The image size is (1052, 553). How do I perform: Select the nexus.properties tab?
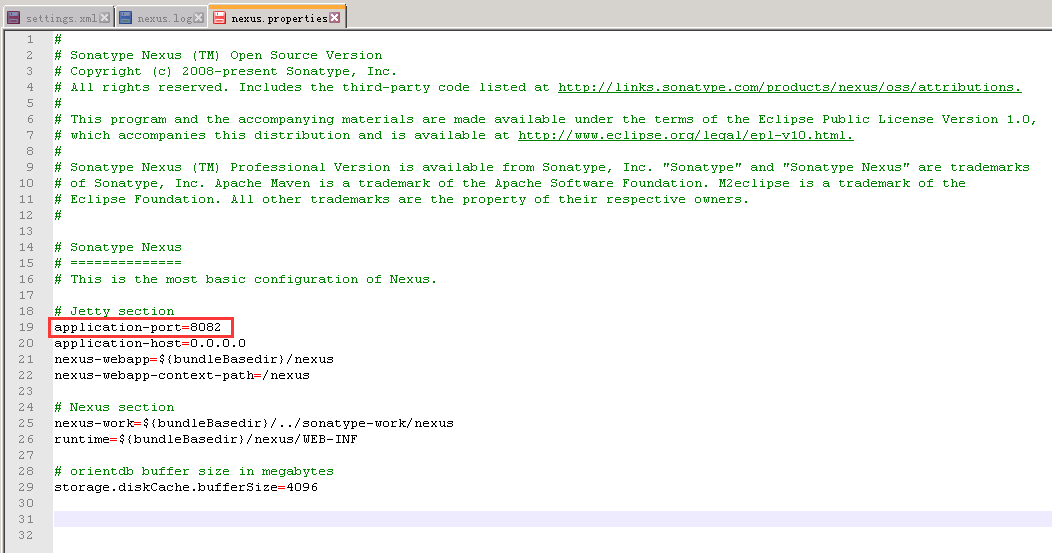[279, 18]
